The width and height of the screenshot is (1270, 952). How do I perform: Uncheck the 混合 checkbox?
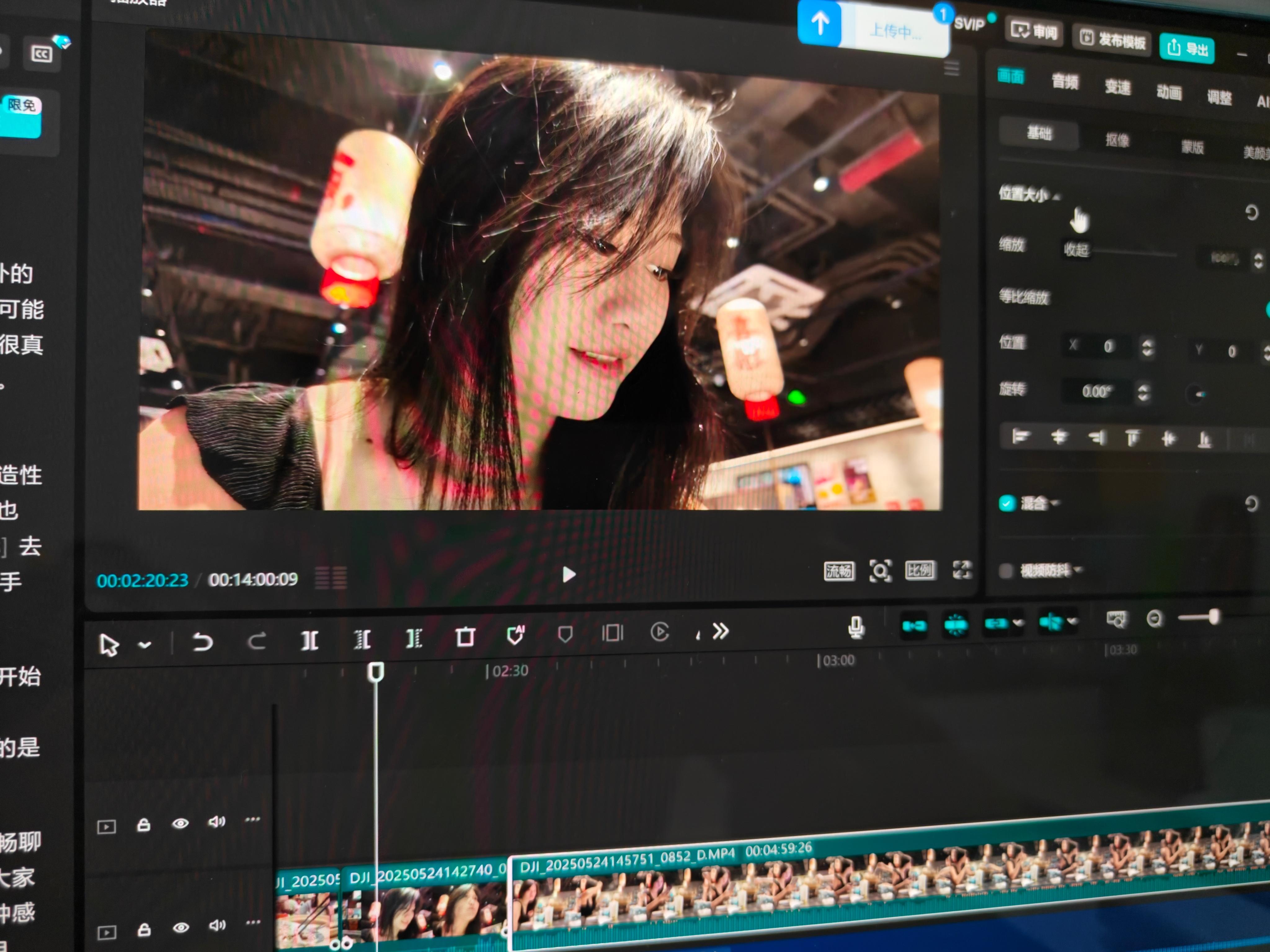click(1006, 503)
